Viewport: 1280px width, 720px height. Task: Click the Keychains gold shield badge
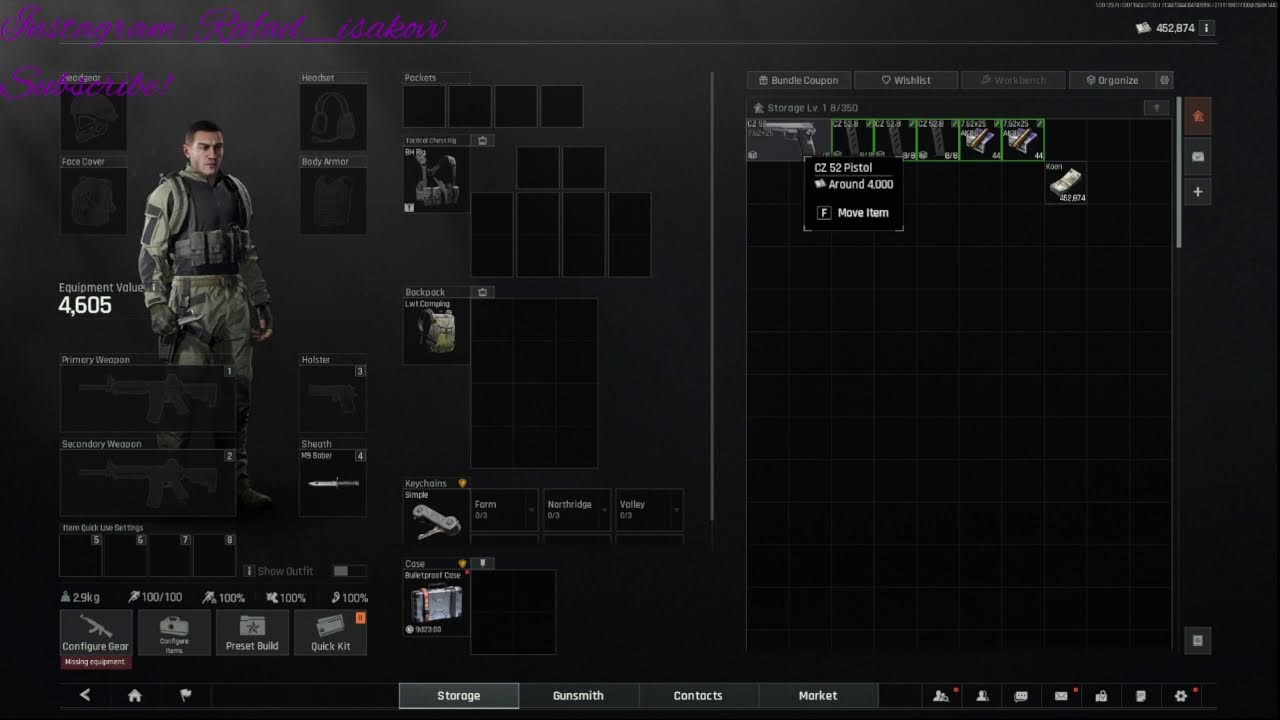tap(462, 483)
